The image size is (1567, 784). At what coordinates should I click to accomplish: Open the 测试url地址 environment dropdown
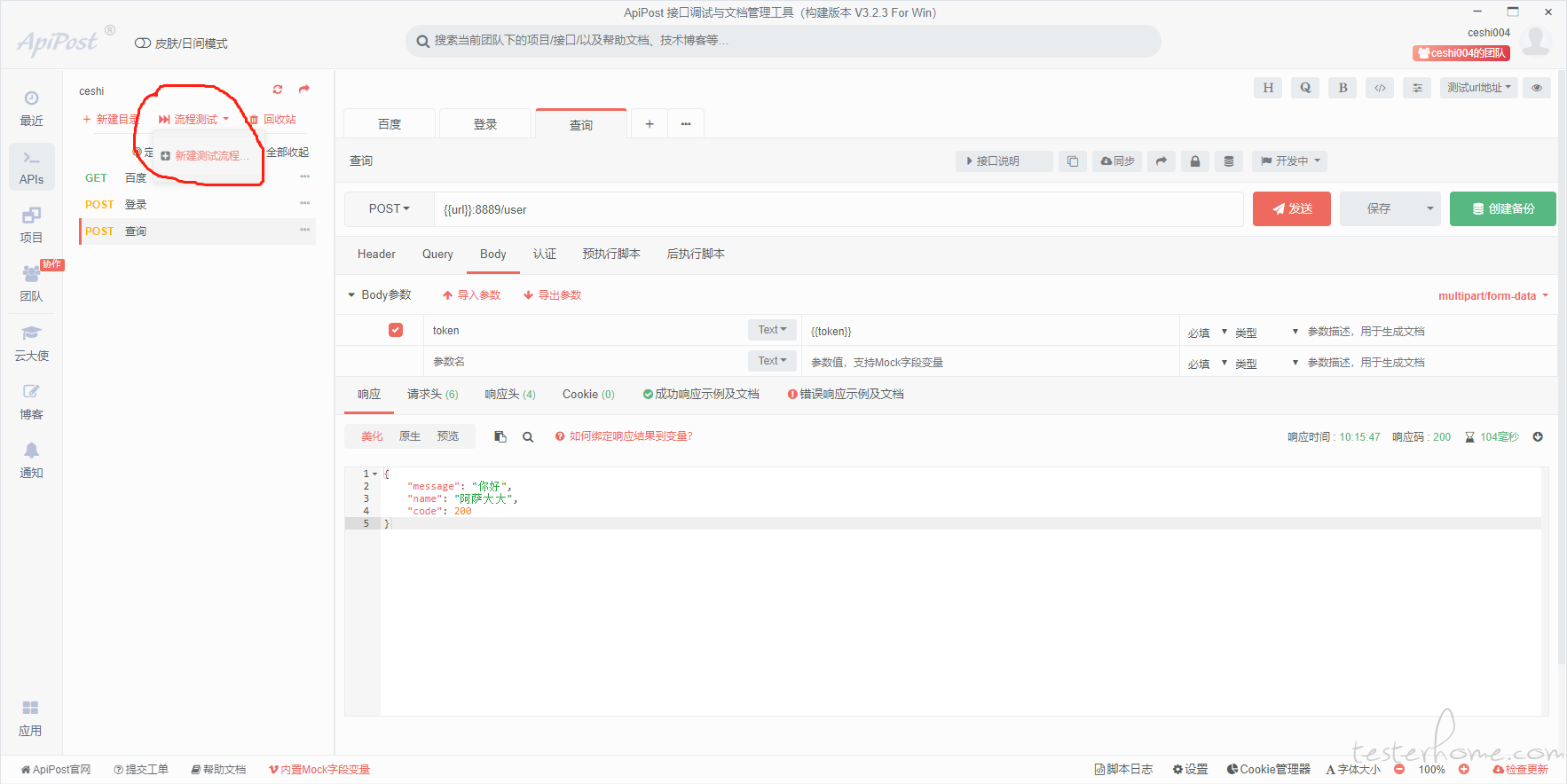click(x=1479, y=88)
